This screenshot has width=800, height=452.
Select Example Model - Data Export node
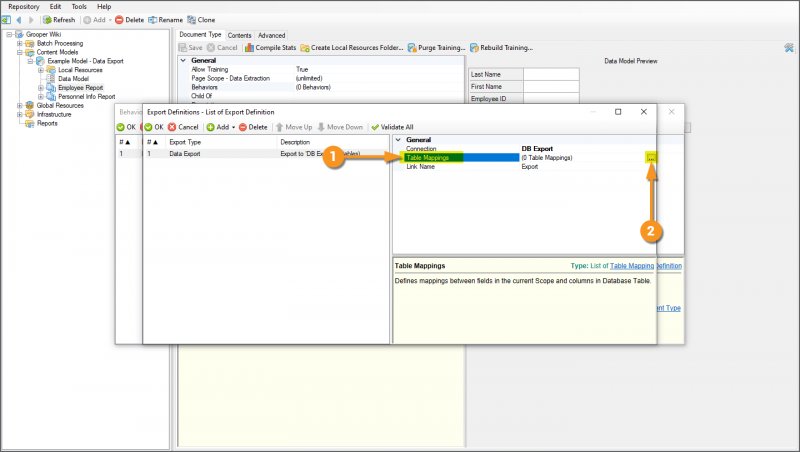85,61
